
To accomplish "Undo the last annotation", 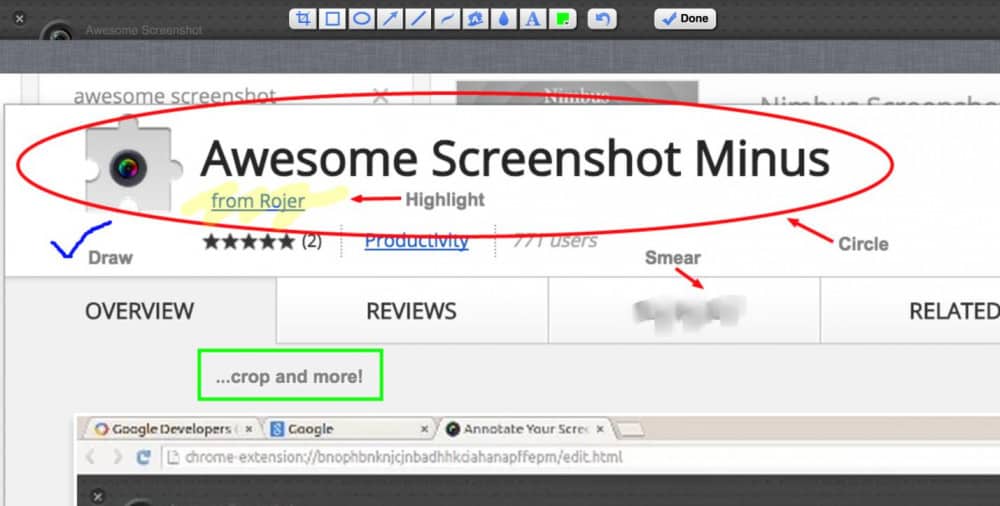I will 602,19.
